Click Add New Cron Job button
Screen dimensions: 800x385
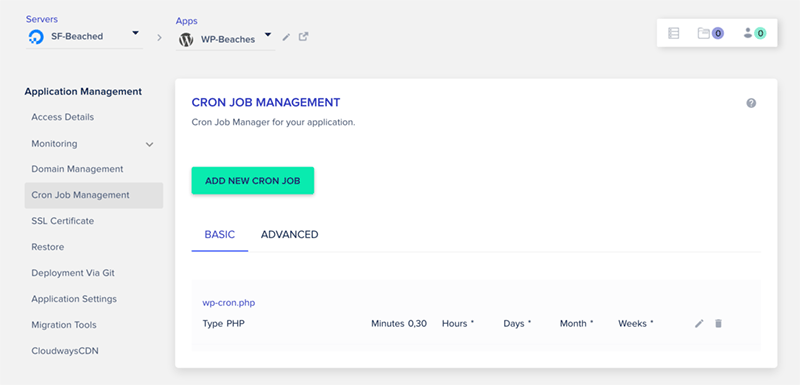(253, 181)
